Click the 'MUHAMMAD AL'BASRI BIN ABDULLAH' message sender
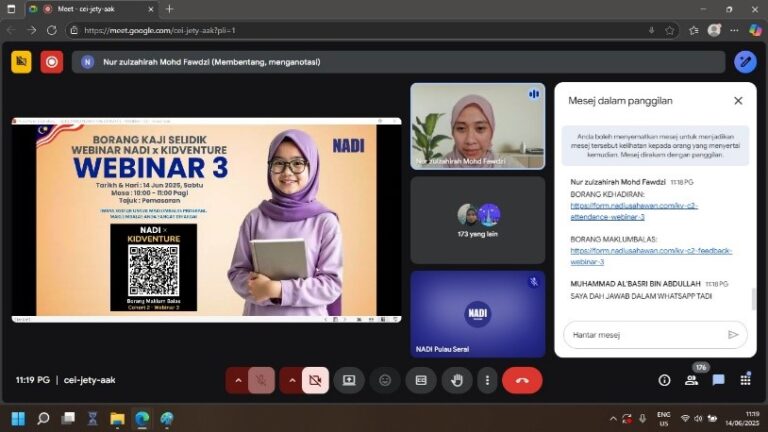Viewport: 768px width, 432px height. click(x=635, y=284)
